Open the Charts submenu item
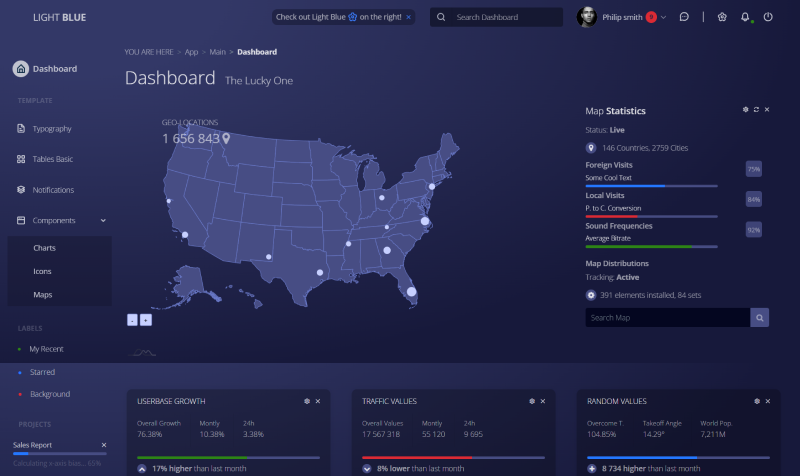 (44, 247)
